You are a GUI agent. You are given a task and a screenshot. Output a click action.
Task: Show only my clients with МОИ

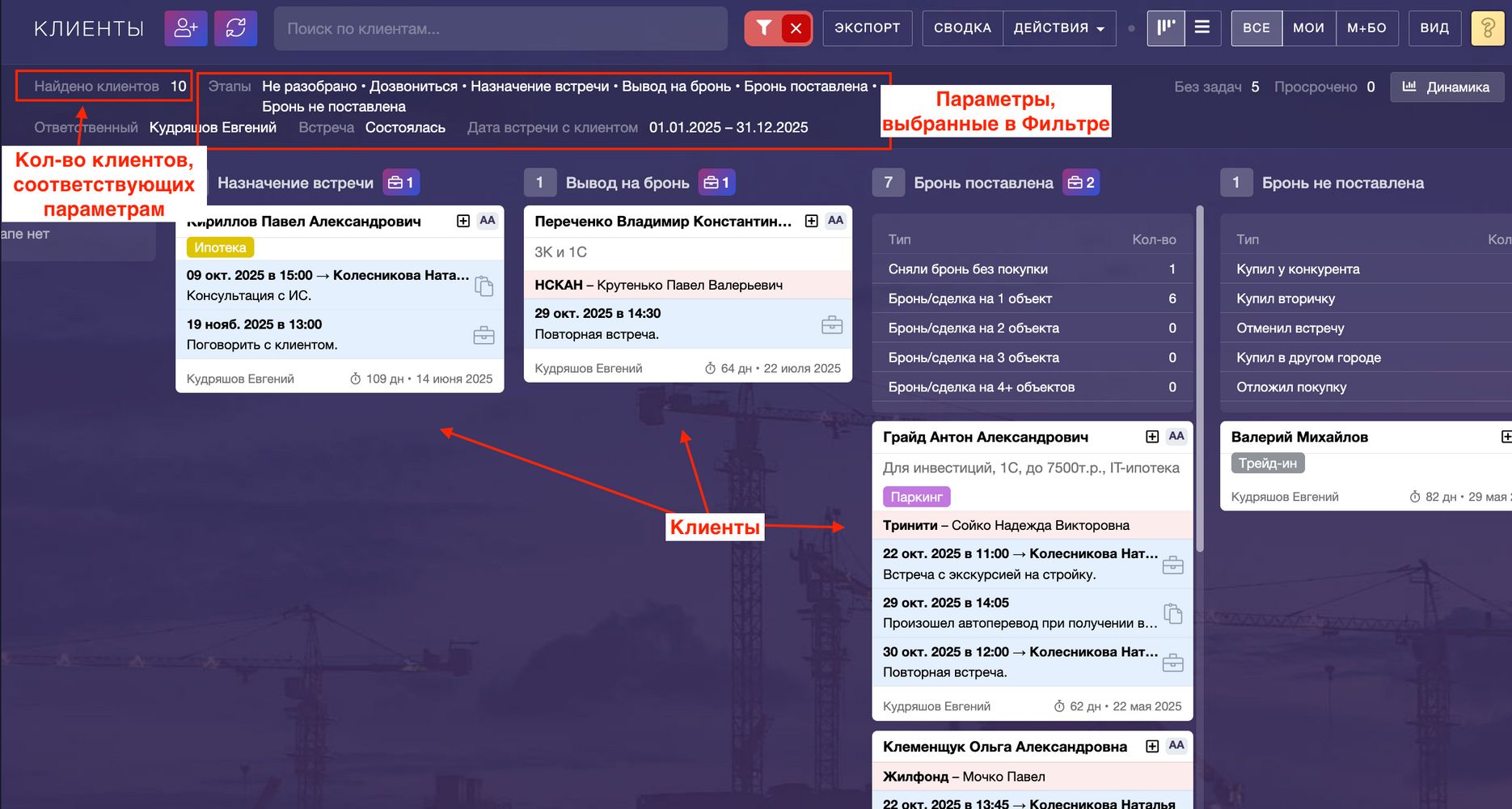pyautogui.click(x=1308, y=28)
